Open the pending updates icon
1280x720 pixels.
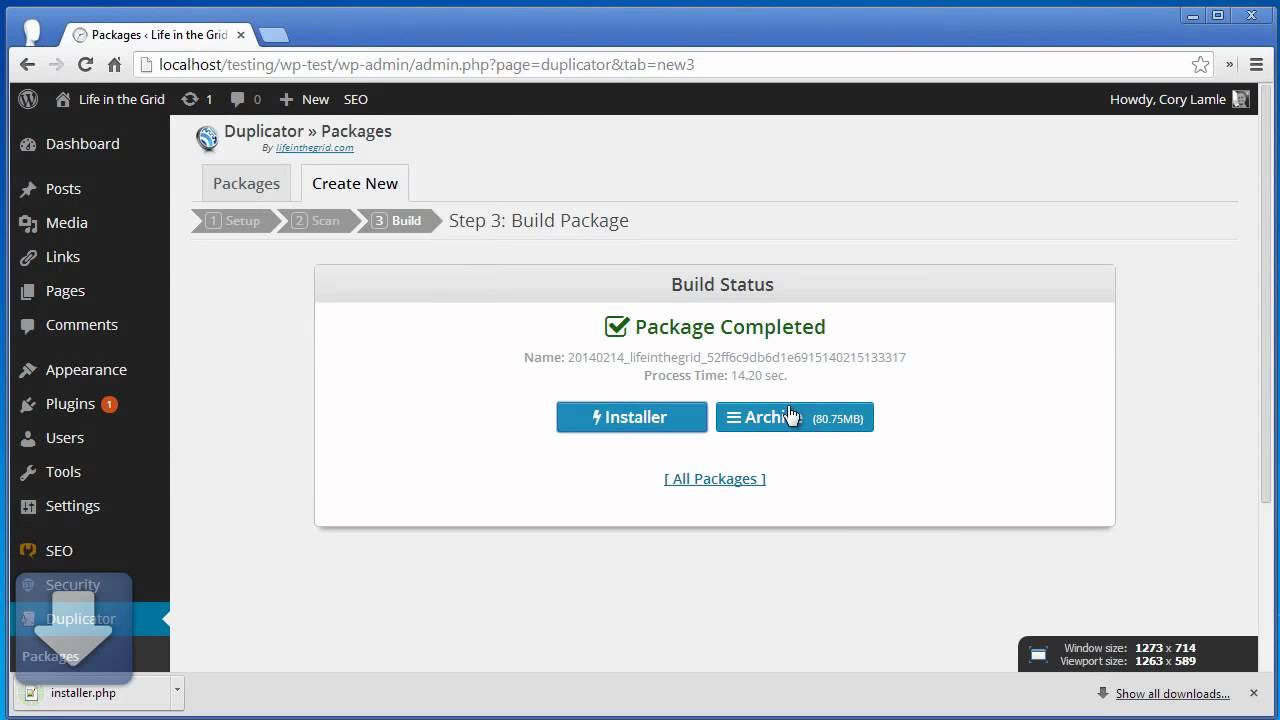tap(196, 99)
